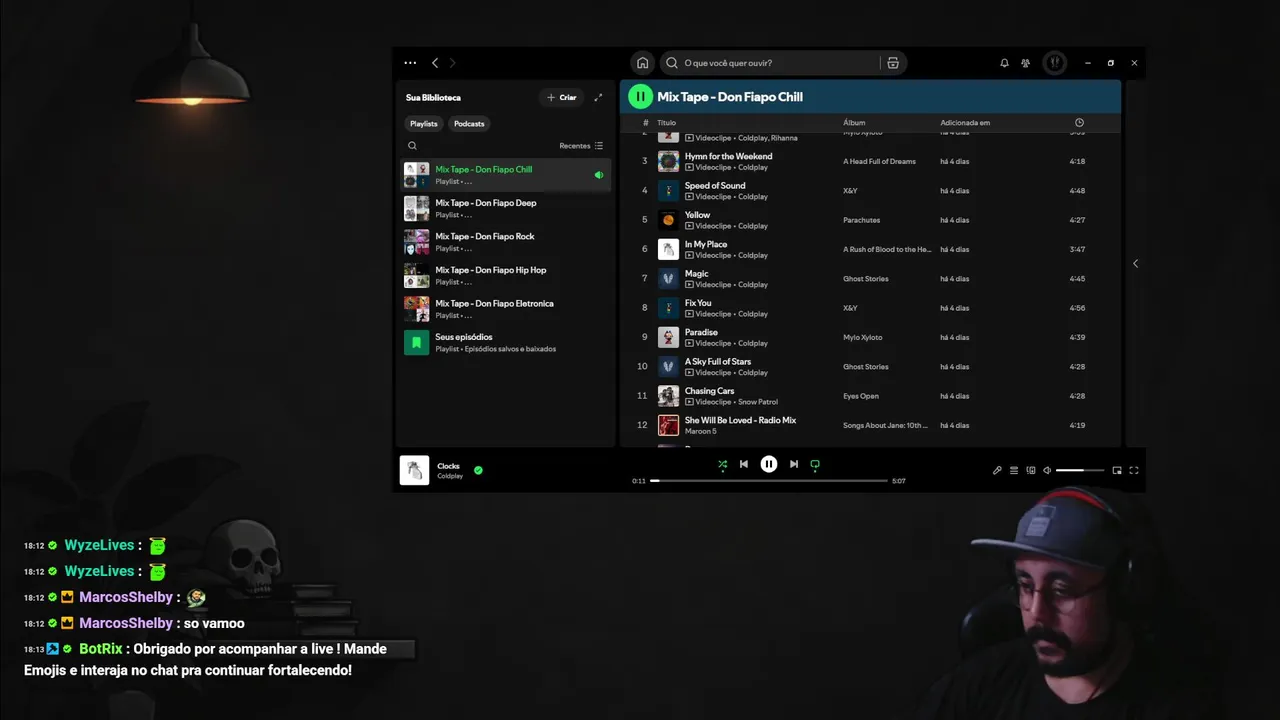
Task: Open Spotify Home via the house icon
Action: click(643, 63)
